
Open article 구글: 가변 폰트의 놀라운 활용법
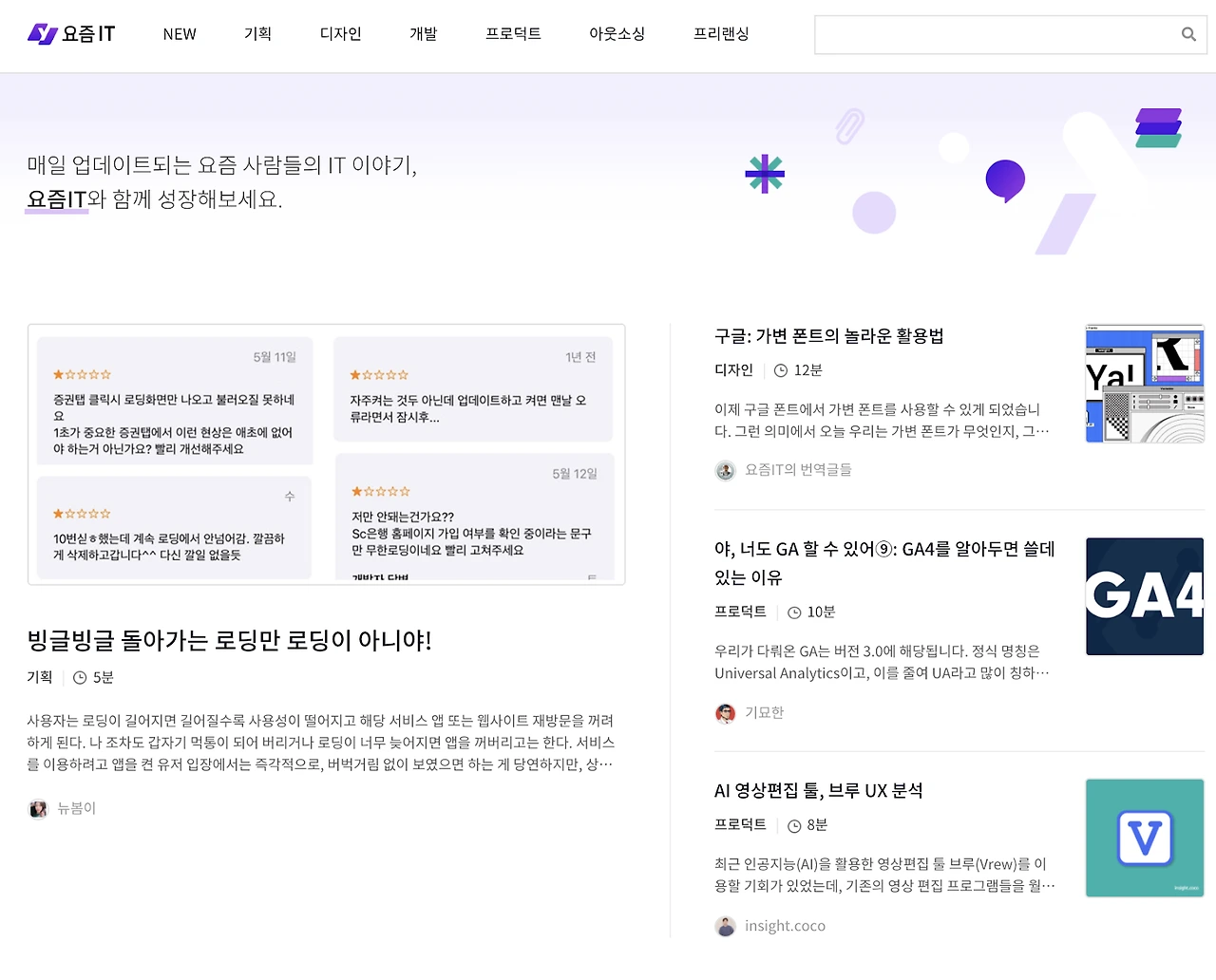tap(828, 336)
